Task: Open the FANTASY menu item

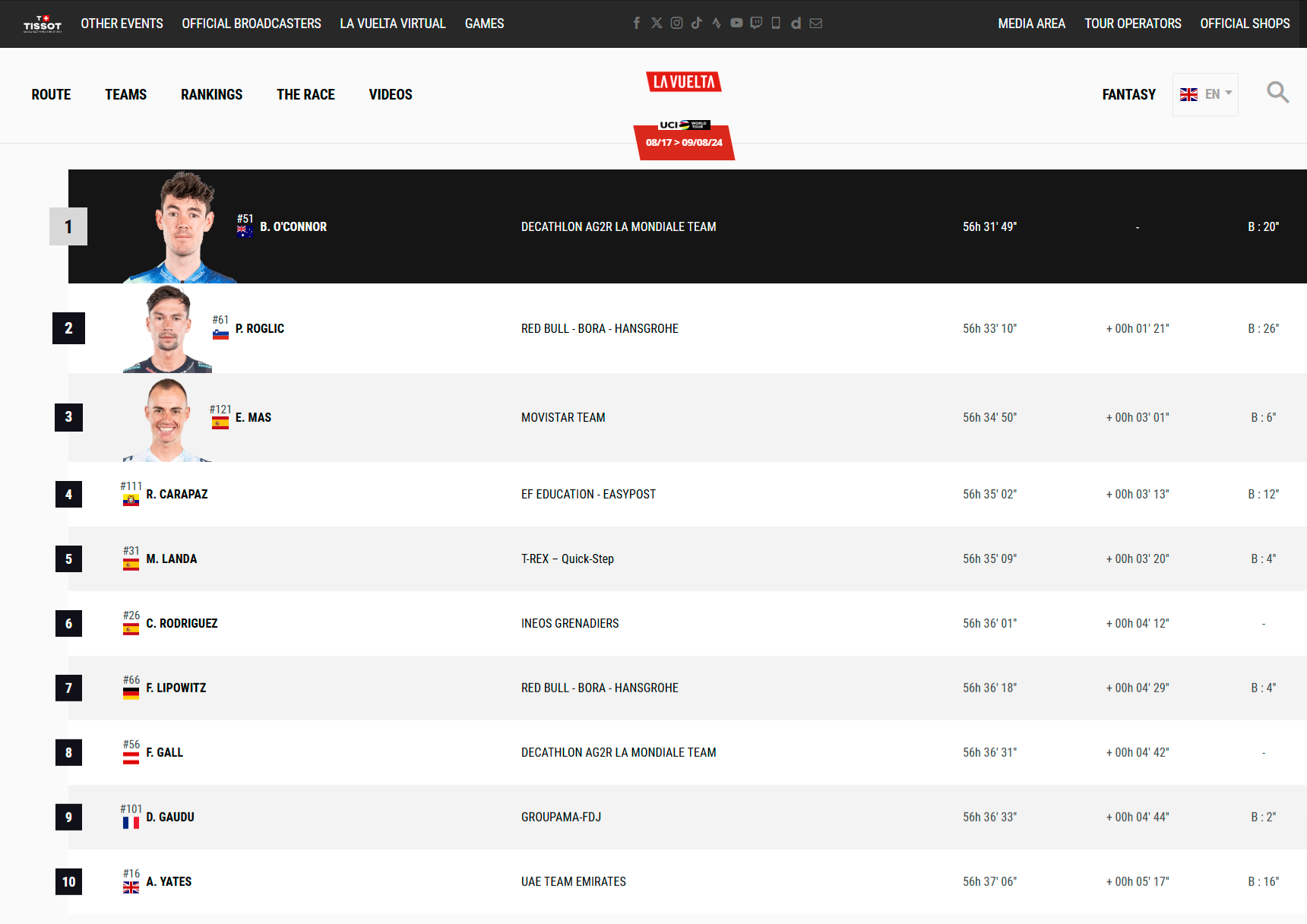Action: (x=1128, y=94)
